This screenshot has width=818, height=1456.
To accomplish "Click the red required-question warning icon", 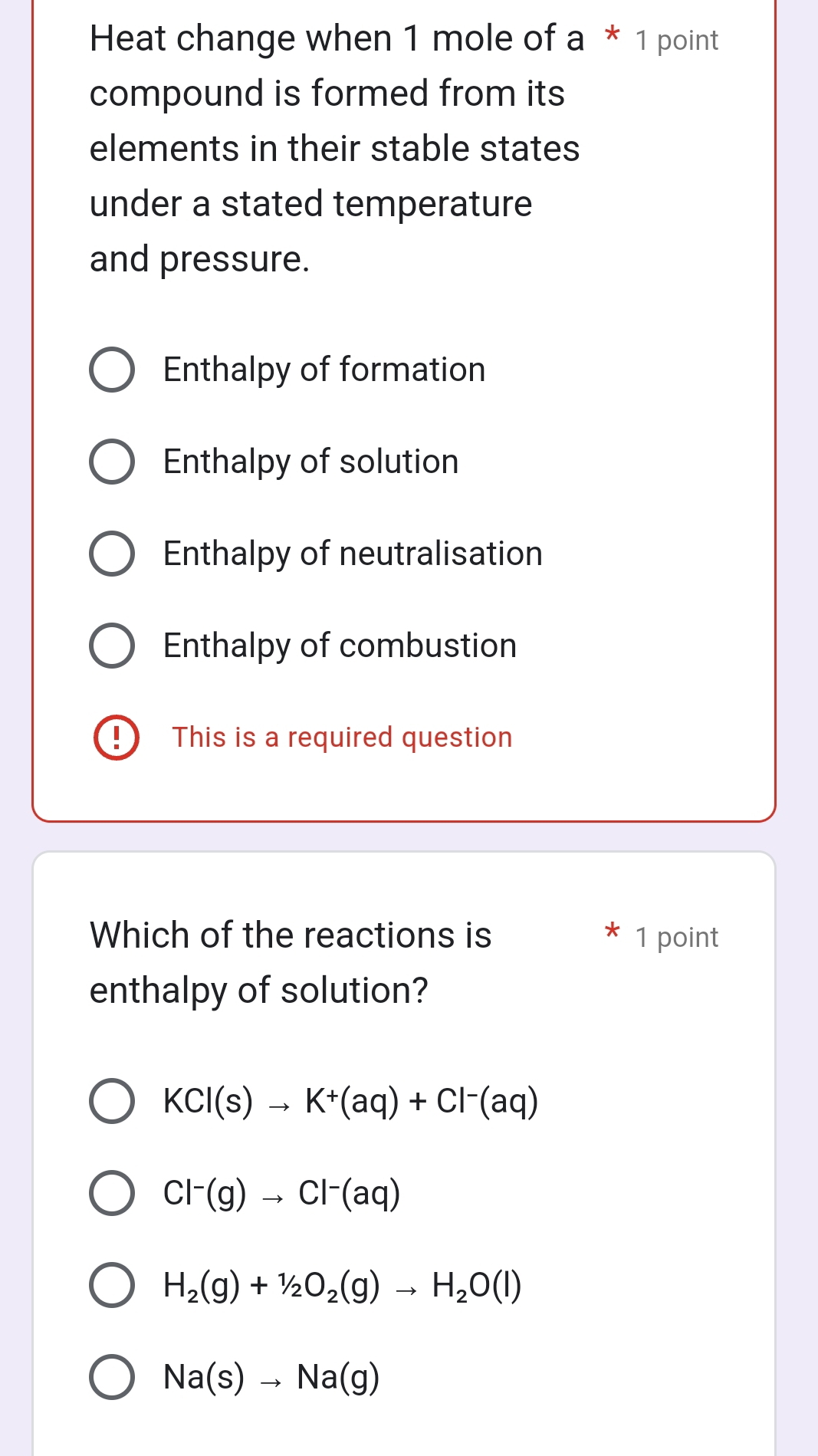I will point(117,738).
